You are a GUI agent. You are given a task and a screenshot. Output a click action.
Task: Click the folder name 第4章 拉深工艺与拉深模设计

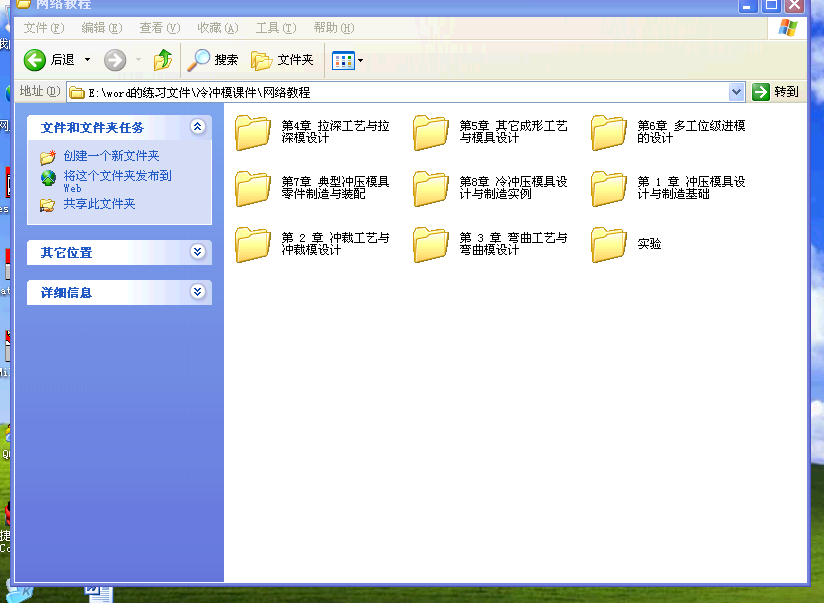click(x=335, y=132)
